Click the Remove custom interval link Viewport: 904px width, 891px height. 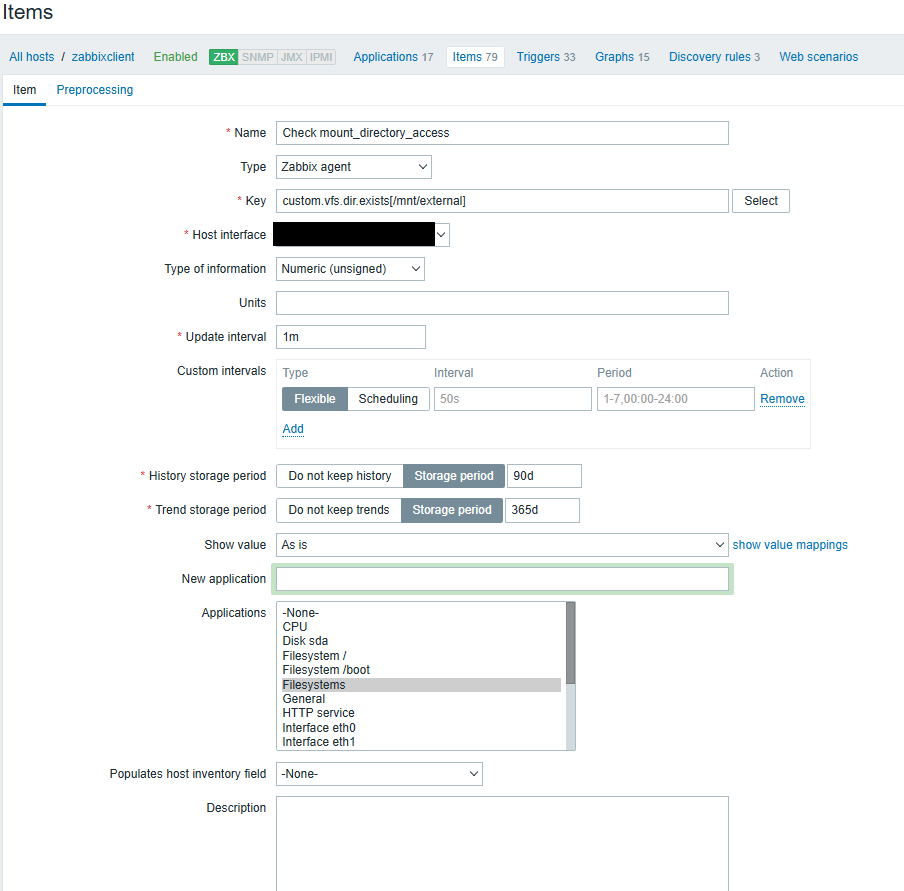[782, 399]
